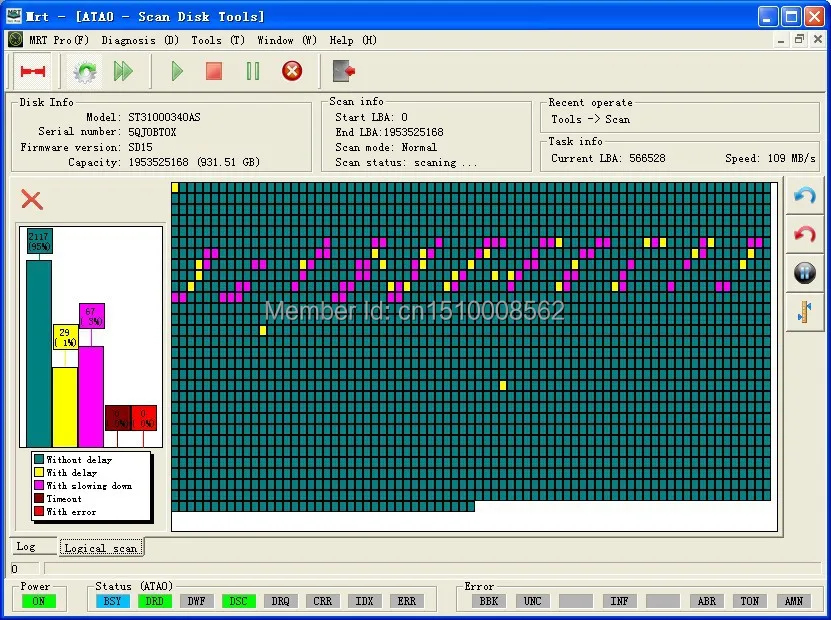Click the capacity value 1953525168 (931.51 GB)
This screenshot has width=831, height=620.
194,162
